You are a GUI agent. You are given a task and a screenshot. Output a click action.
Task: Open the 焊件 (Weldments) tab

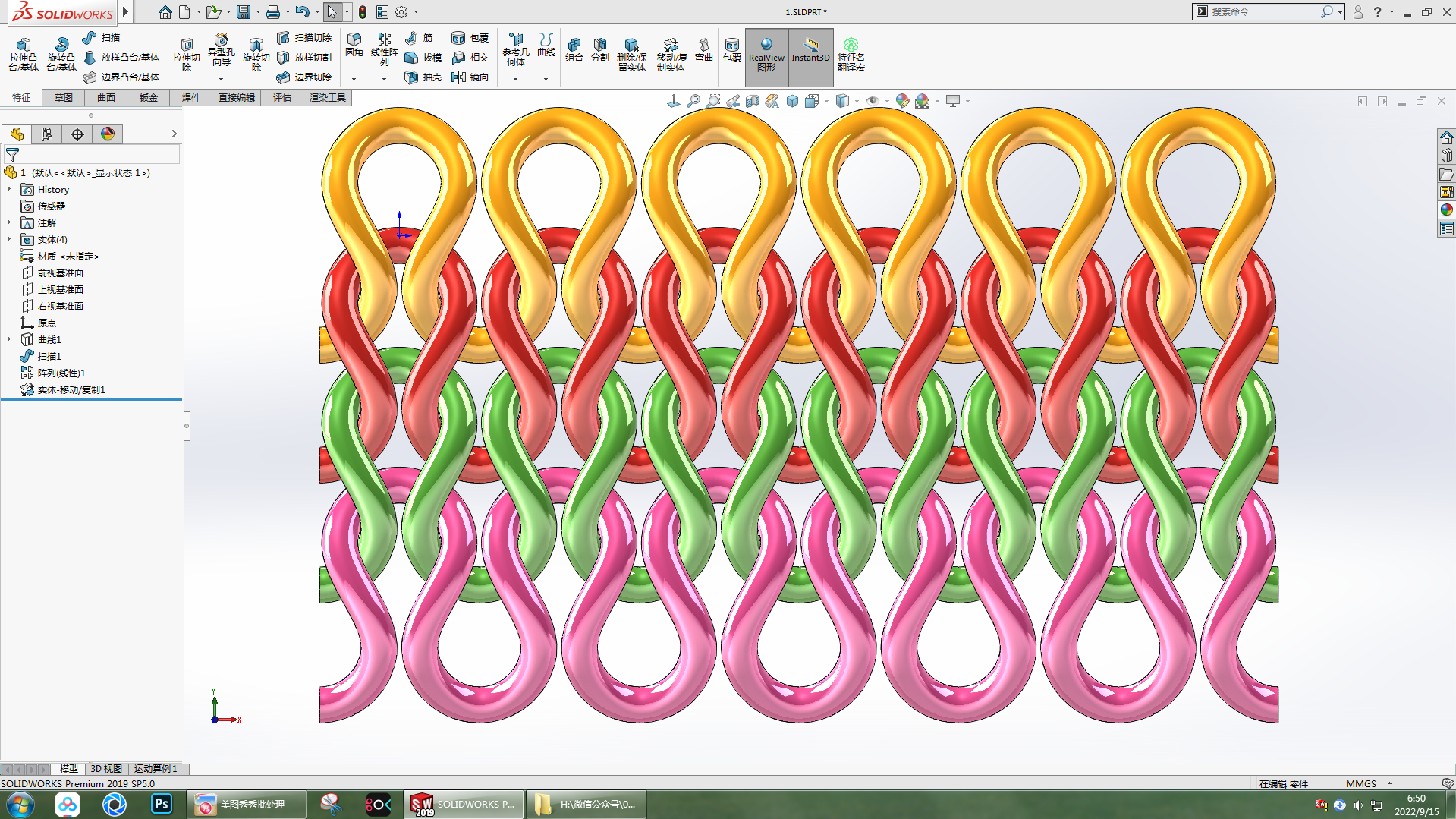pos(191,97)
